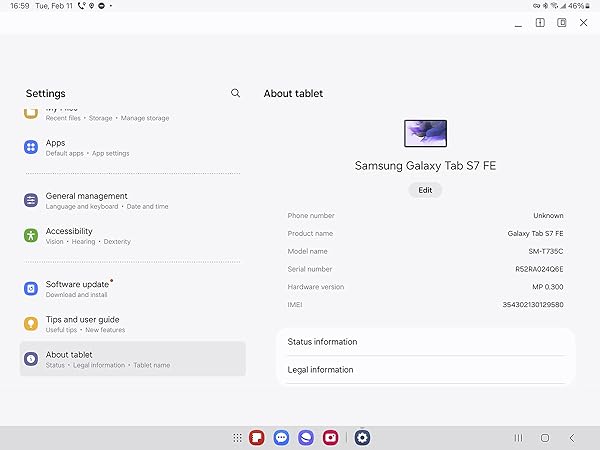Open Accessibility settings

tap(132, 236)
